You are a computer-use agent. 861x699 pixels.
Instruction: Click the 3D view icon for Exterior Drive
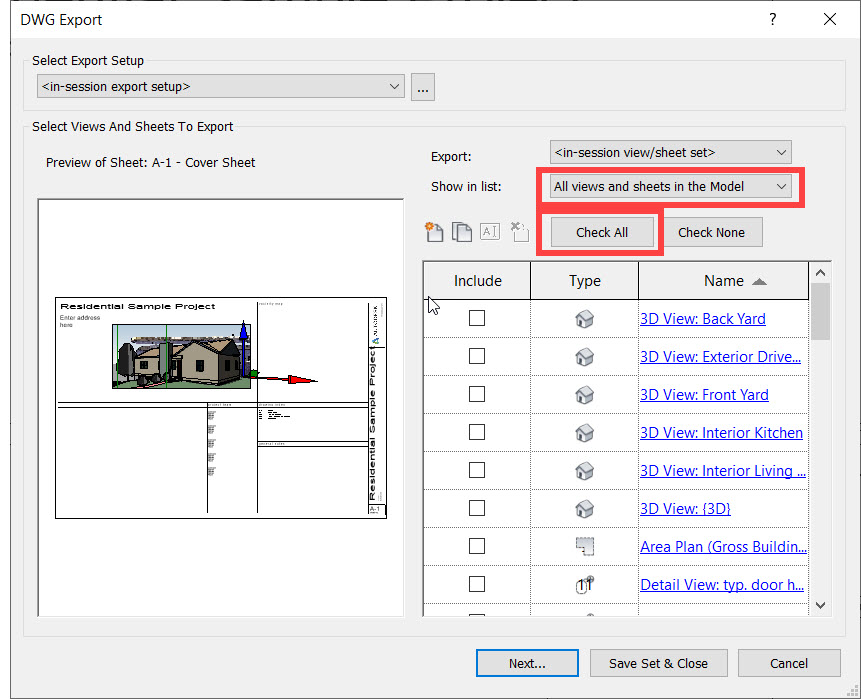click(x=584, y=356)
